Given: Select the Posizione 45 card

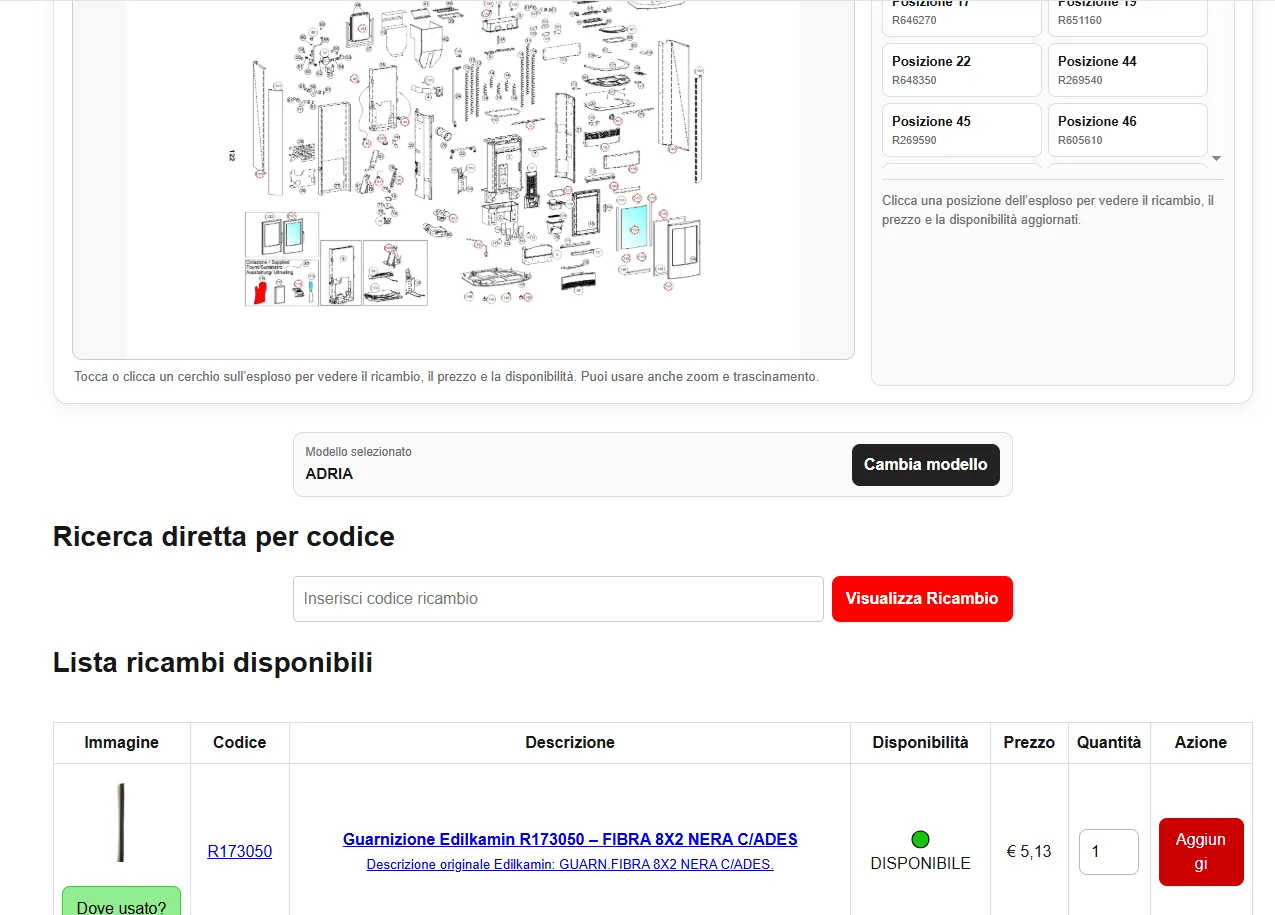Looking at the screenshot, I should [x=962, y=130].
